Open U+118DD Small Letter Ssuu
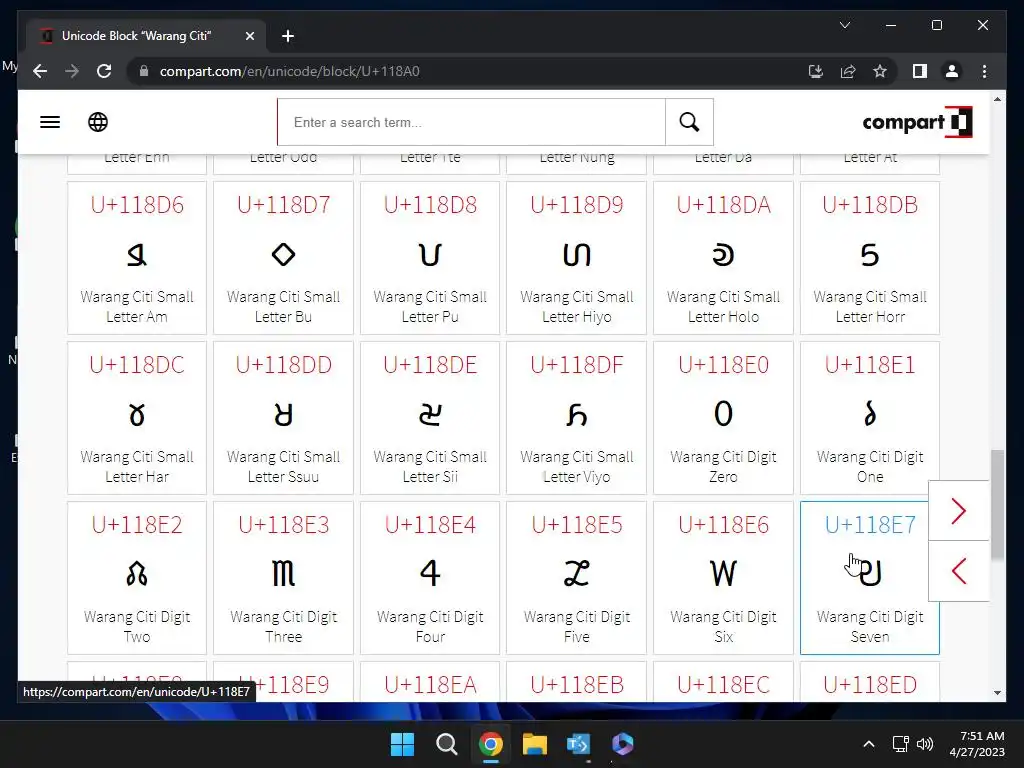The height and width of the screenshot is (768, 1024). (283, 418)
